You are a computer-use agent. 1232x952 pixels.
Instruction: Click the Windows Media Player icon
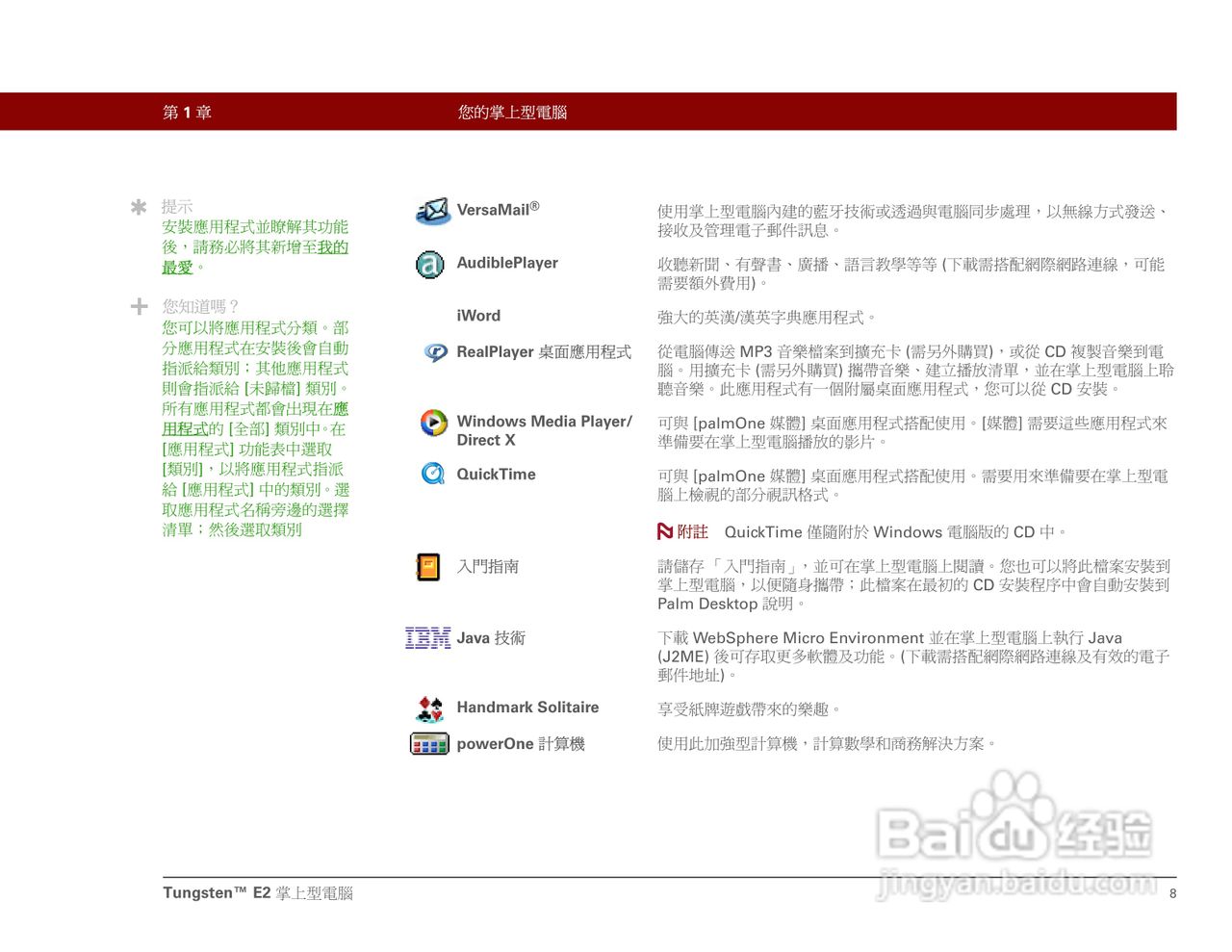click(x=434, y=423)
